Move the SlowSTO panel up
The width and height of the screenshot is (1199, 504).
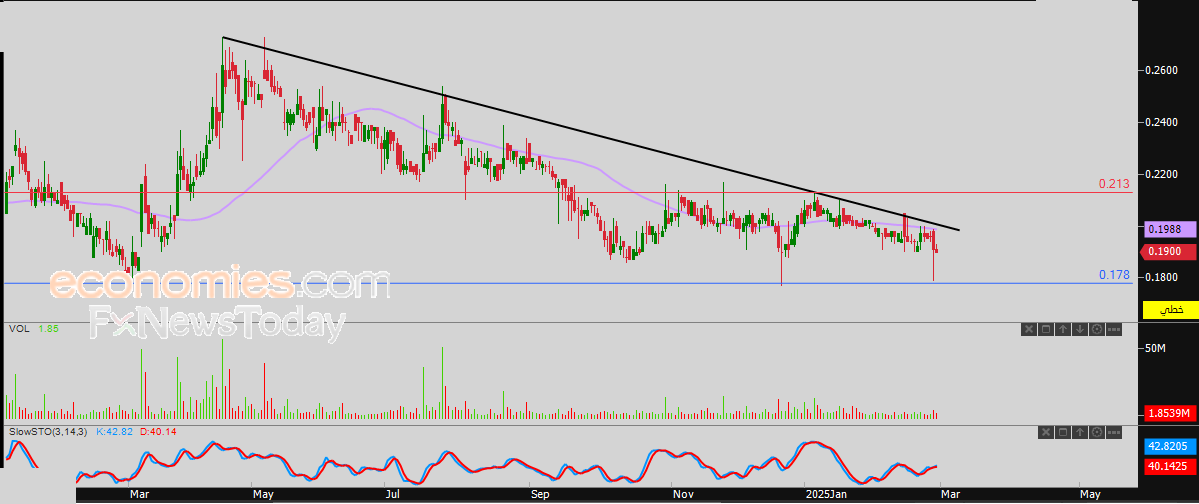pyautogui.click(x=1080, y=432)
